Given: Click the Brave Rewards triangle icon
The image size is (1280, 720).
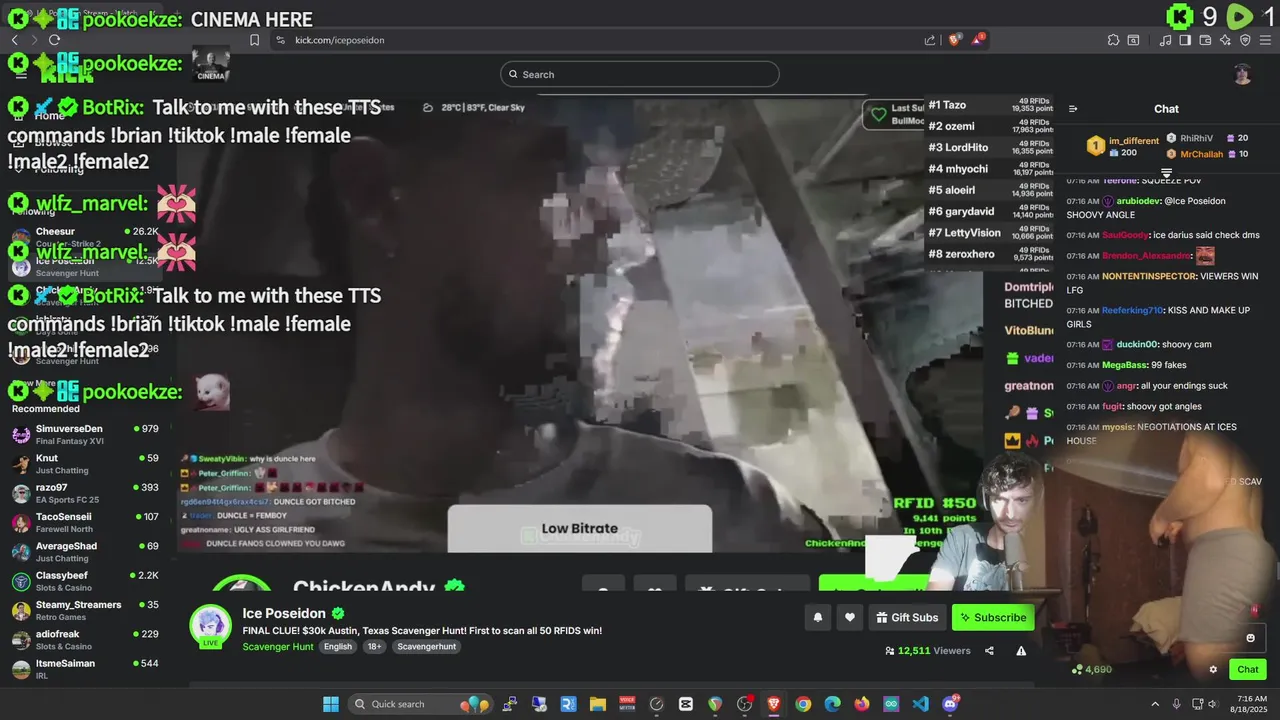Looking at the screenshot, I should tap(978, 40).
